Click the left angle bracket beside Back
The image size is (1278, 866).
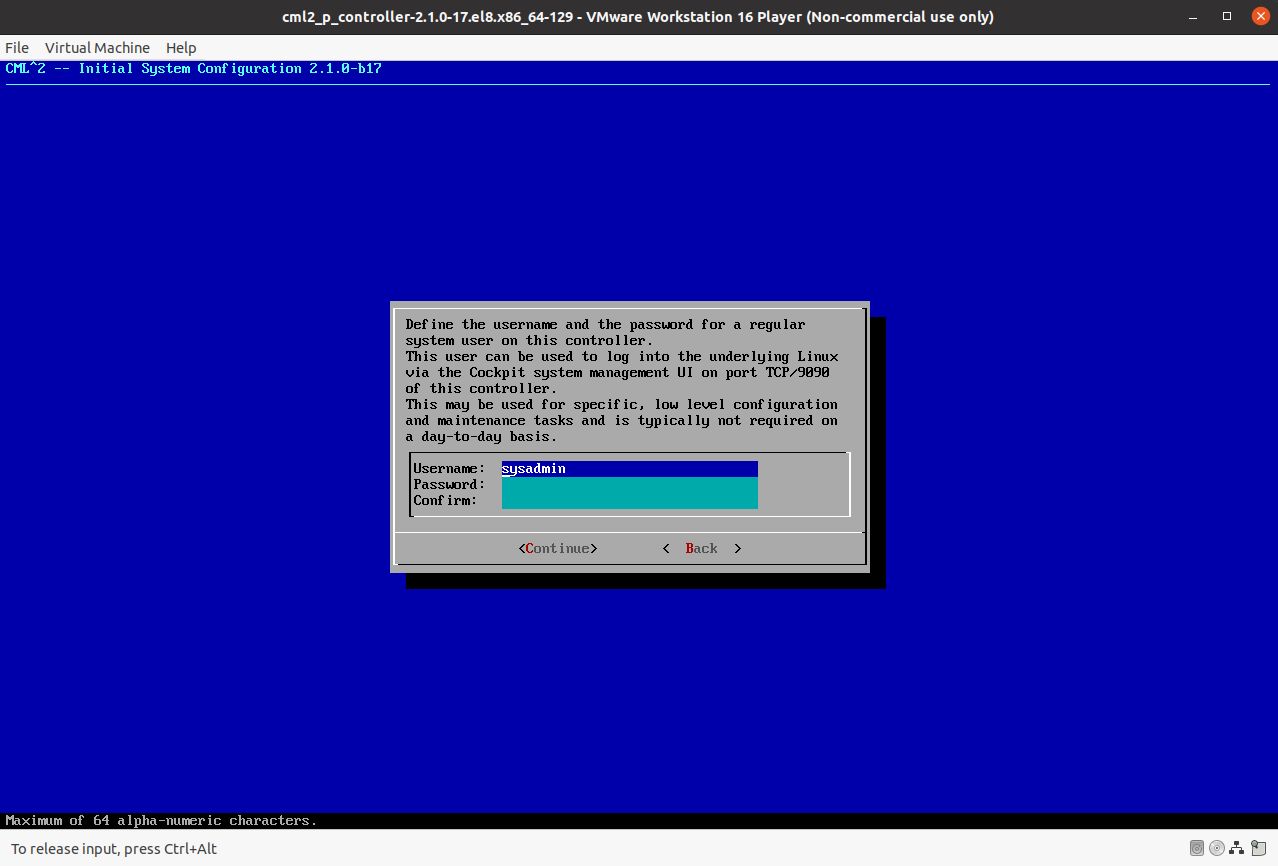(666, 548)
